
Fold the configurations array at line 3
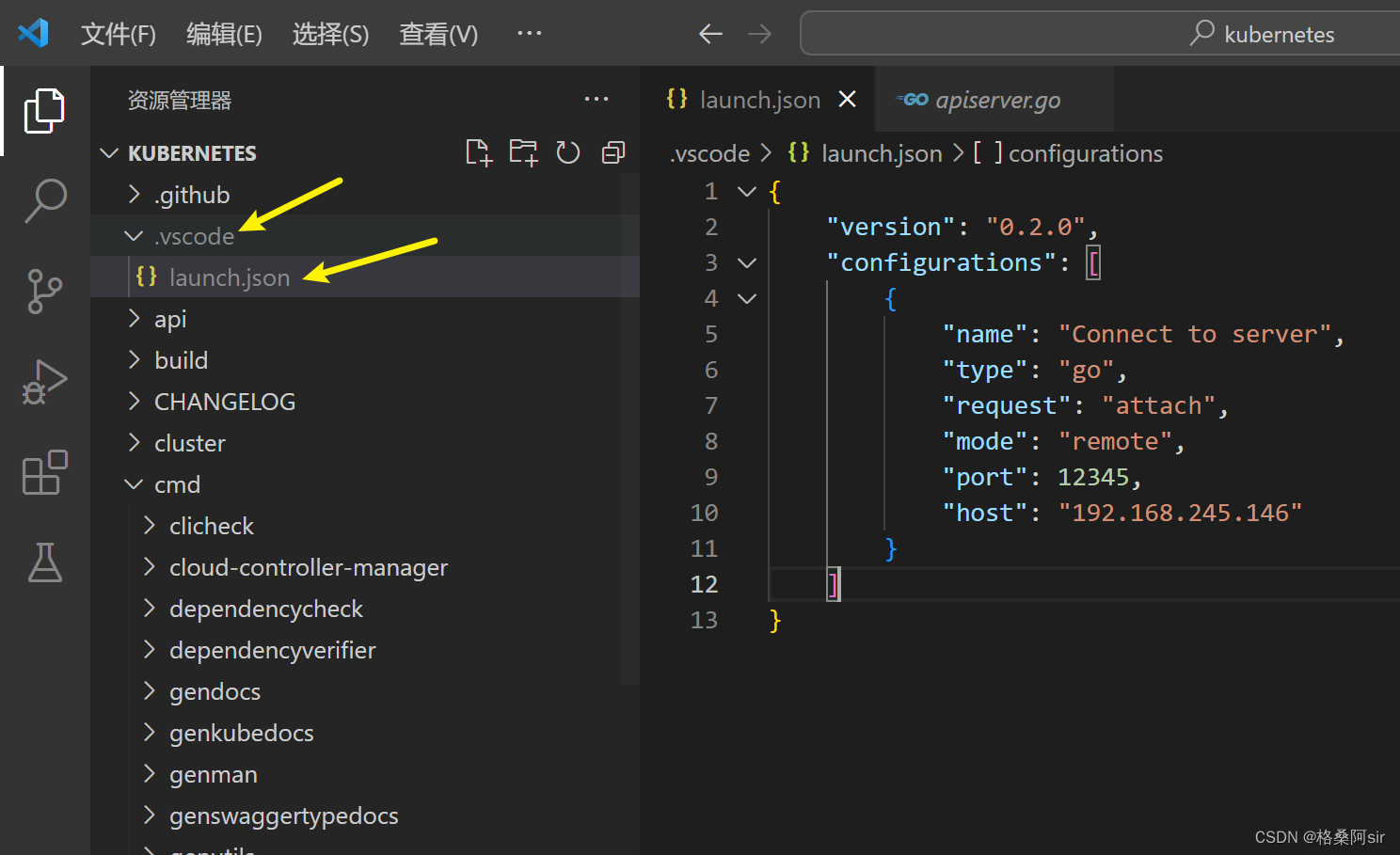(747, 262)
